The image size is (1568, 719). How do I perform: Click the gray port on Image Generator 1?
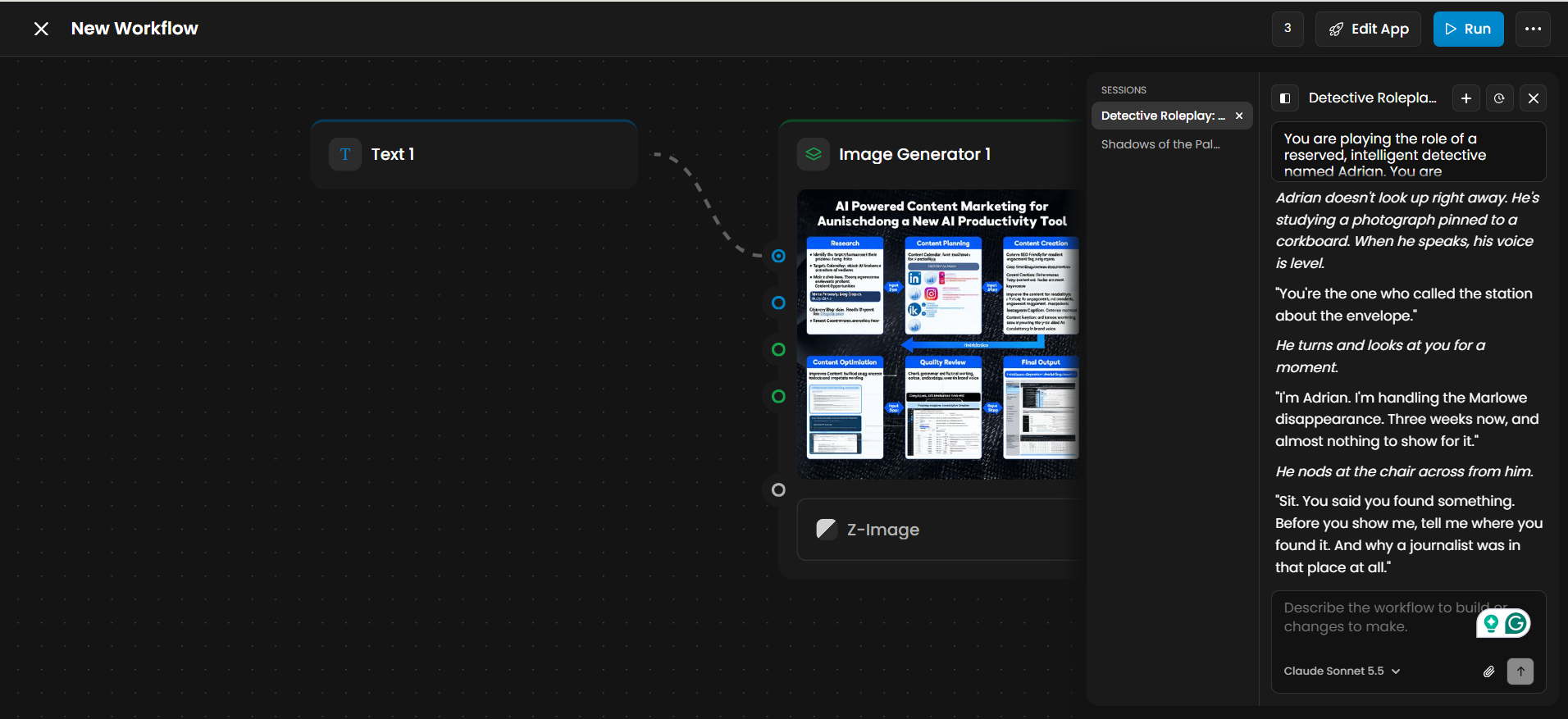coord(778,489)
